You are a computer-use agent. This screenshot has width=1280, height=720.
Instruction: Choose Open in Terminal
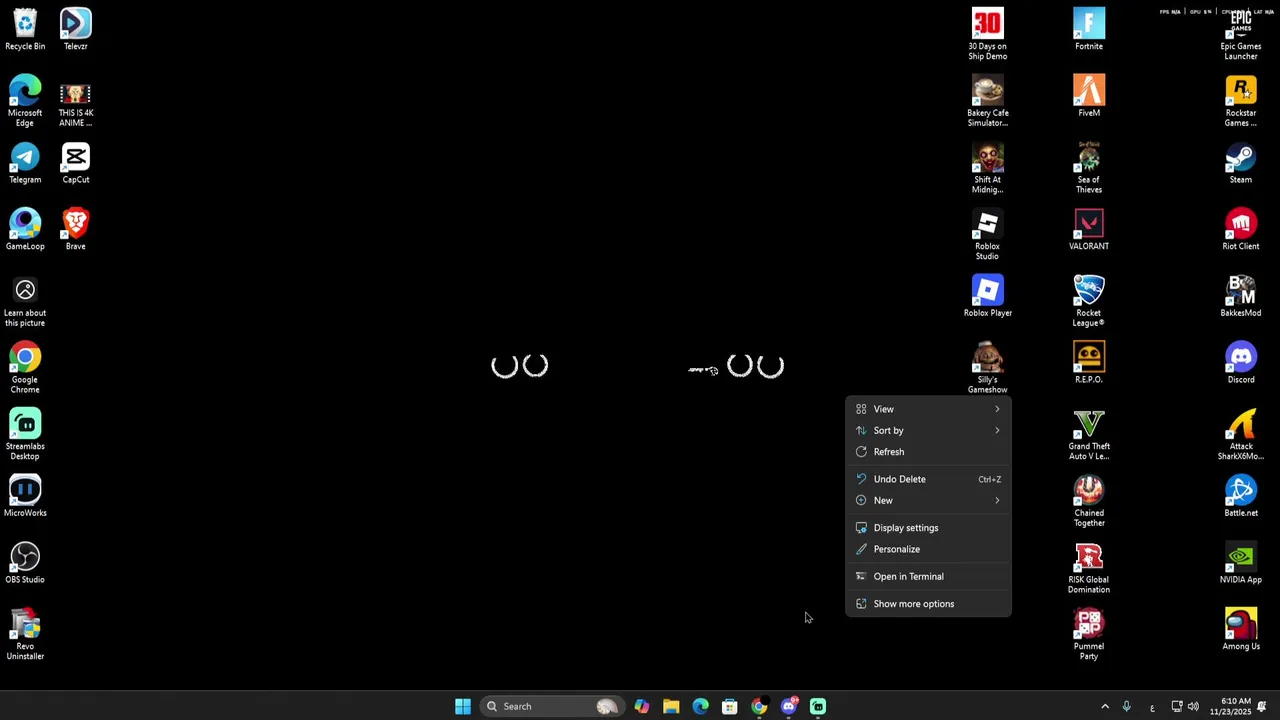[929, 576]
